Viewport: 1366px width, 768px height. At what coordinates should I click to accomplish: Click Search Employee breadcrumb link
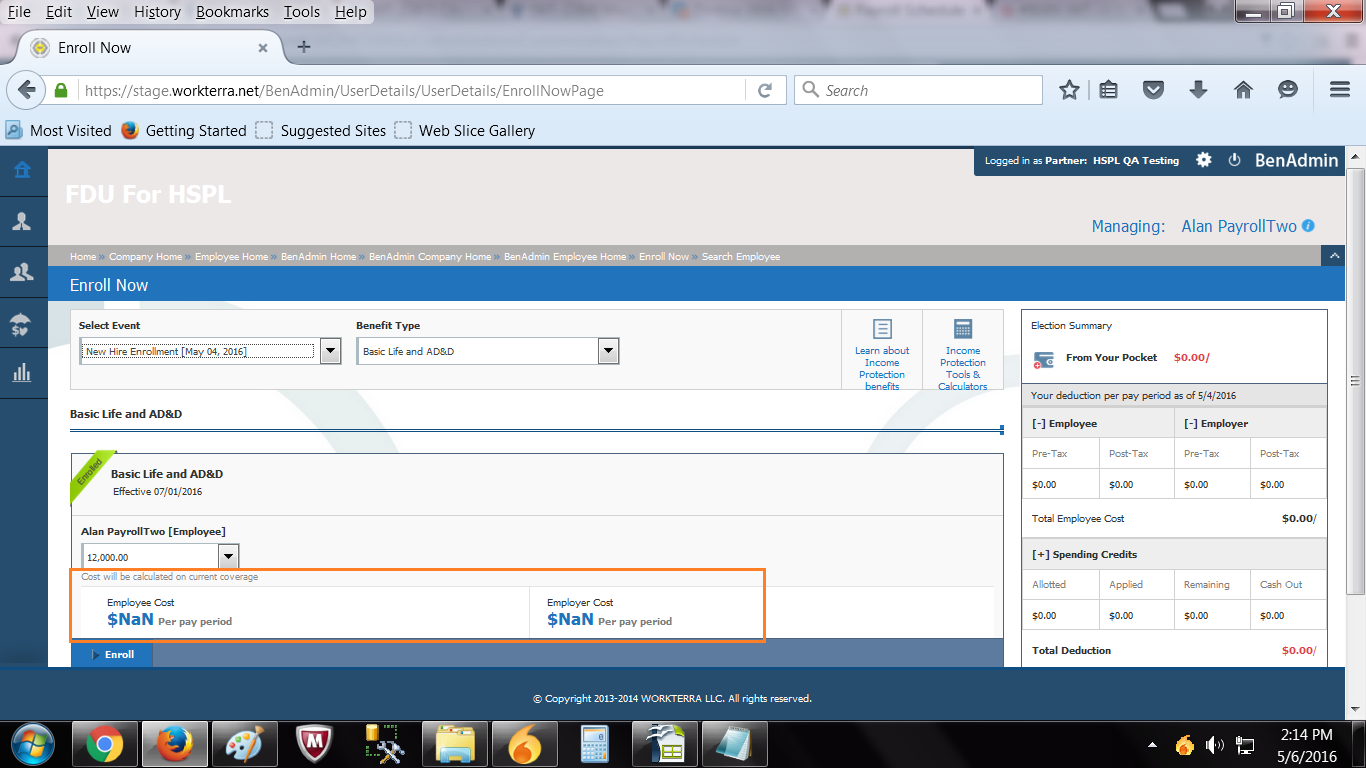click(740, 257)
